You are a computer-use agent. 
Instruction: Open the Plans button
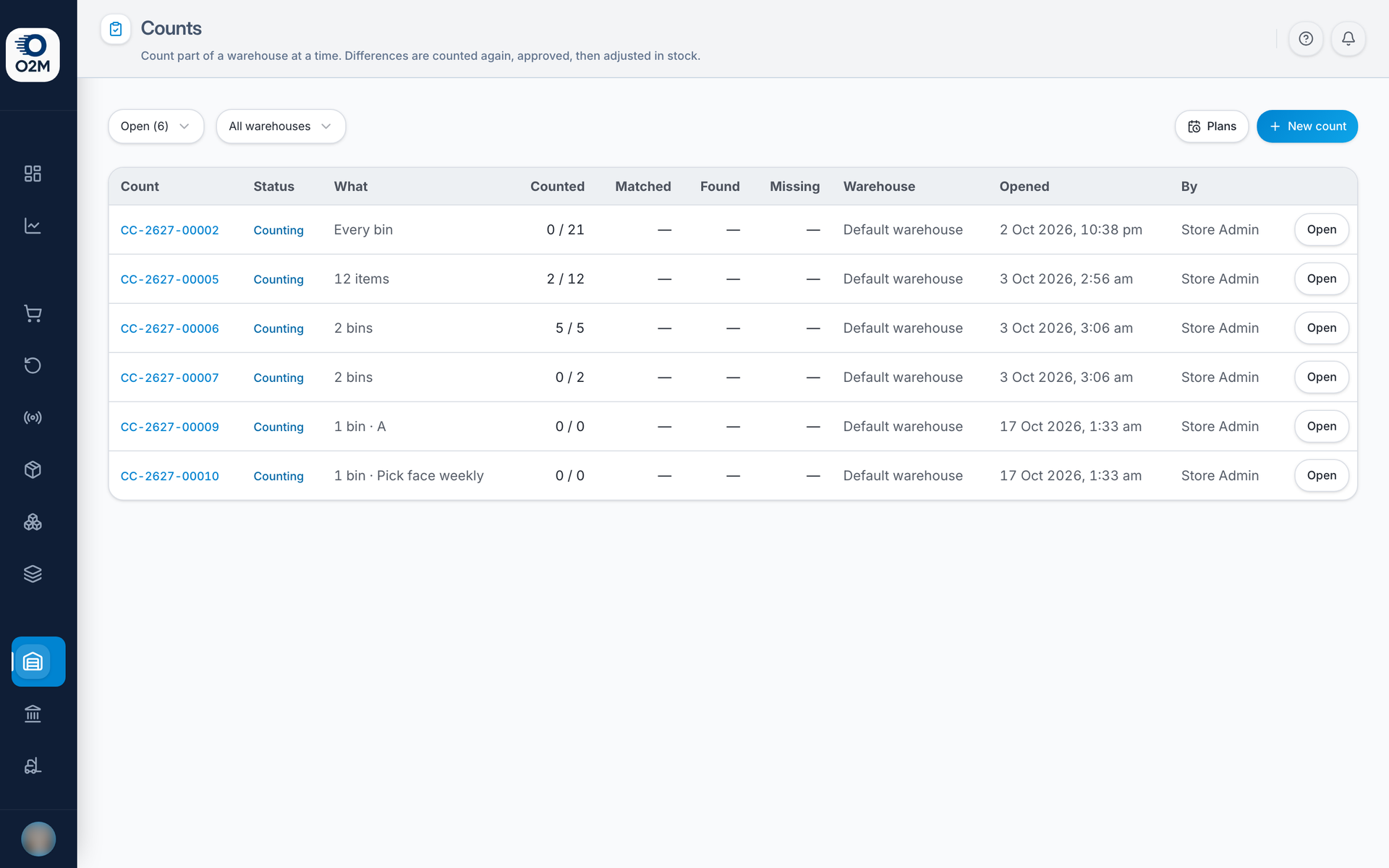tap(1212, 127)
